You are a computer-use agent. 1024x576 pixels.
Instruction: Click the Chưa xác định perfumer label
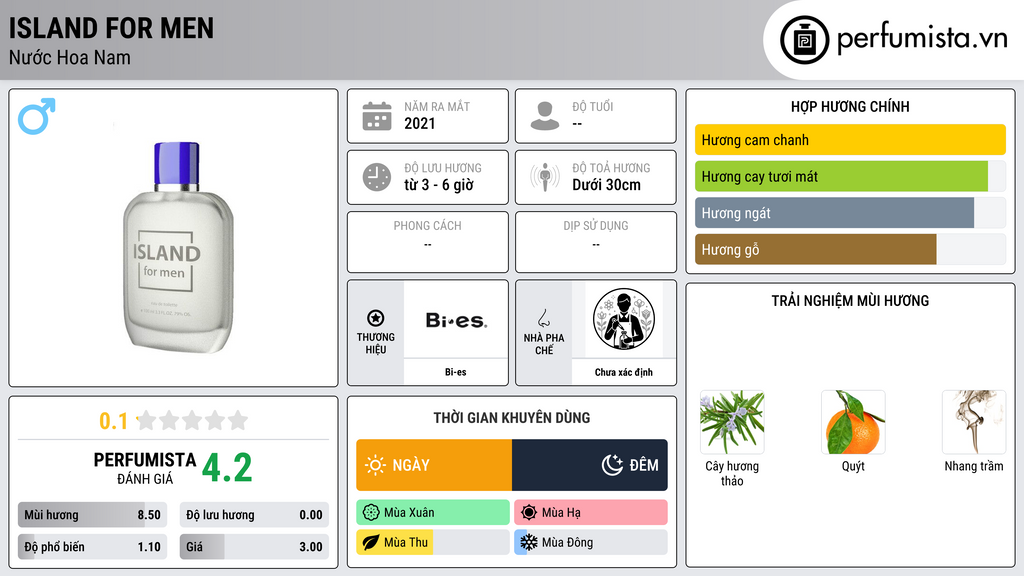[x=624, y=372]
